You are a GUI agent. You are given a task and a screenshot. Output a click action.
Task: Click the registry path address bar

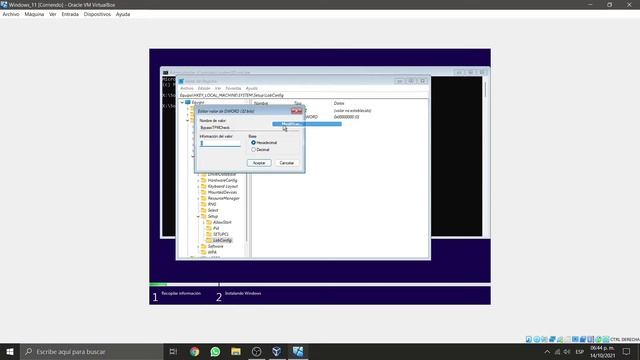click(x=303, y=95)
